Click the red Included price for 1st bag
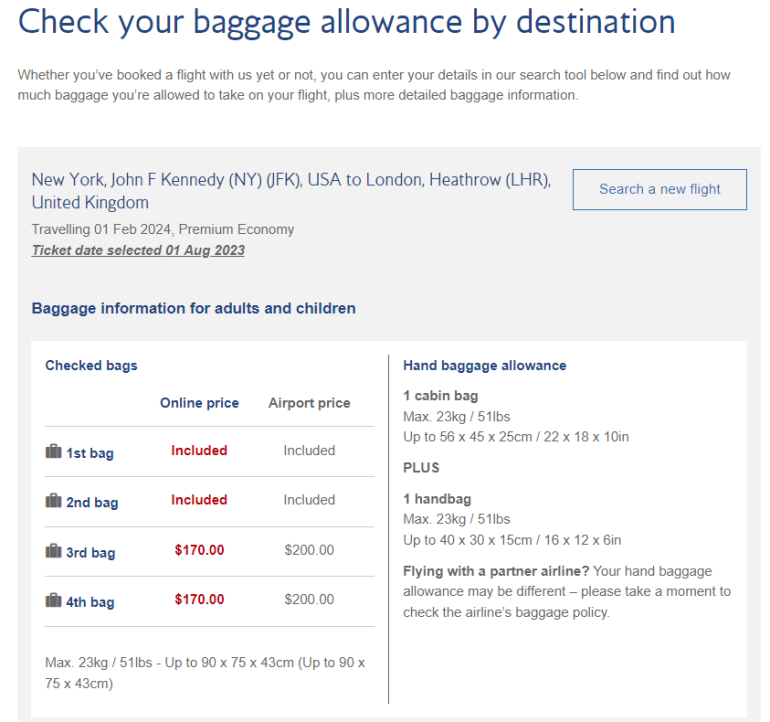 coord(199,451)
